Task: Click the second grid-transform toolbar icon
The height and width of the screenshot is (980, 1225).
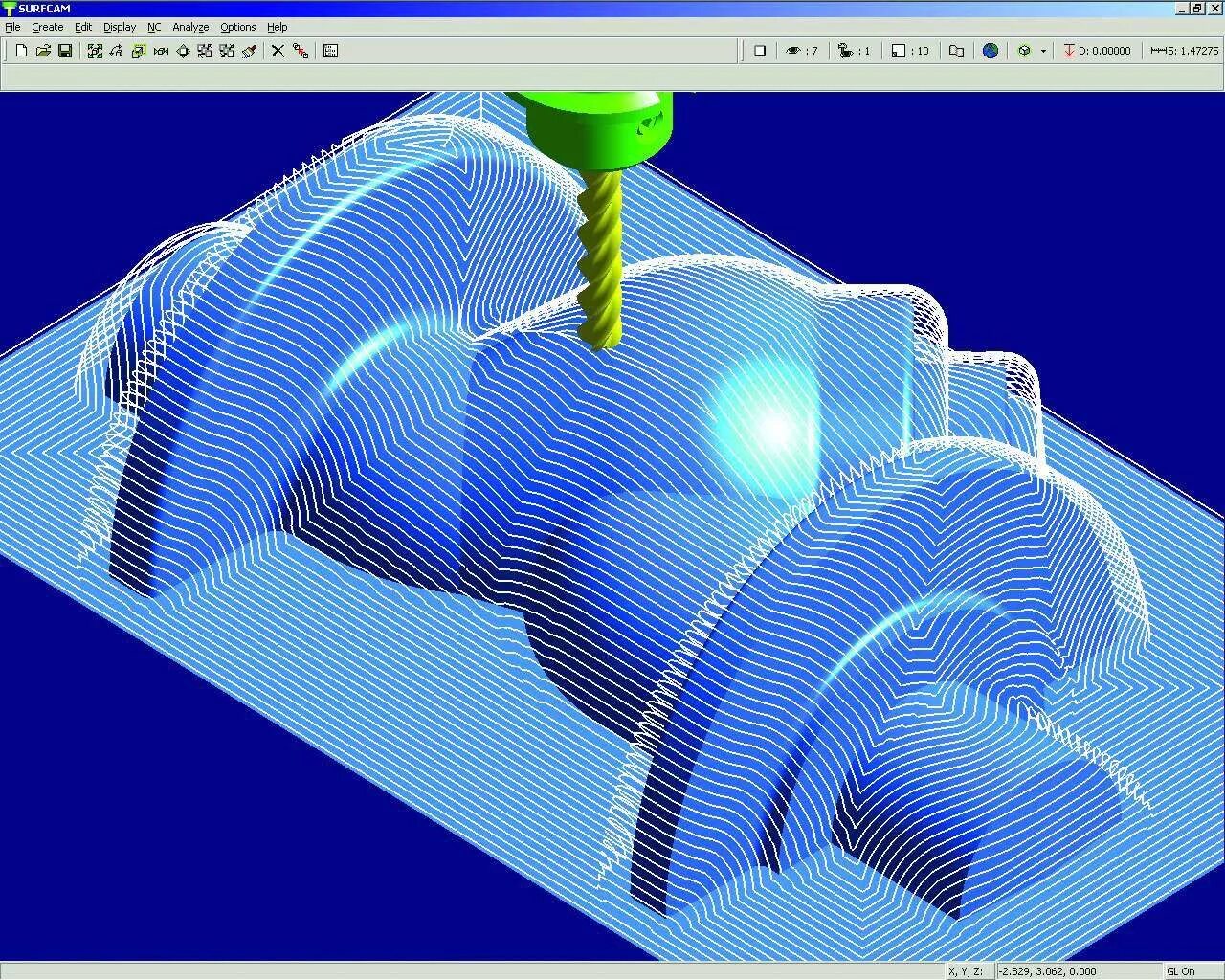Action: [227, 51]
